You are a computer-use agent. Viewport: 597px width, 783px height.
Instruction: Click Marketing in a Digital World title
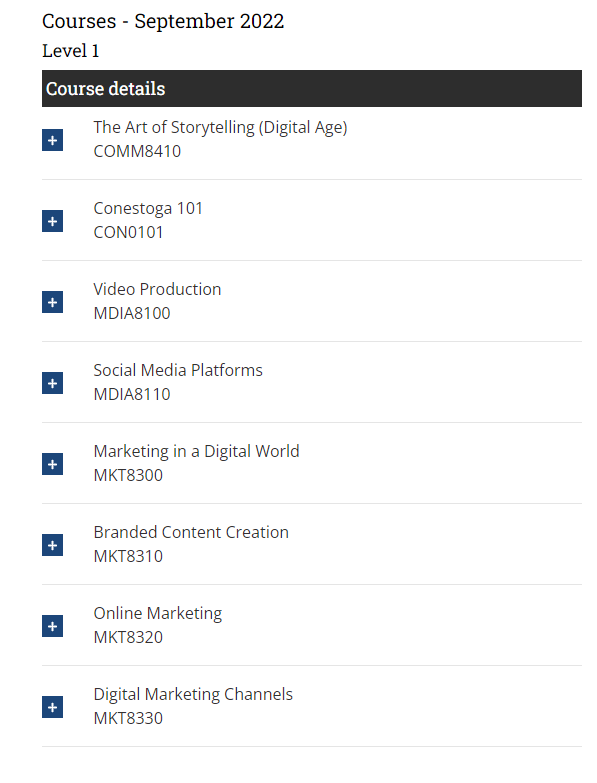click(x=196, y=451)
